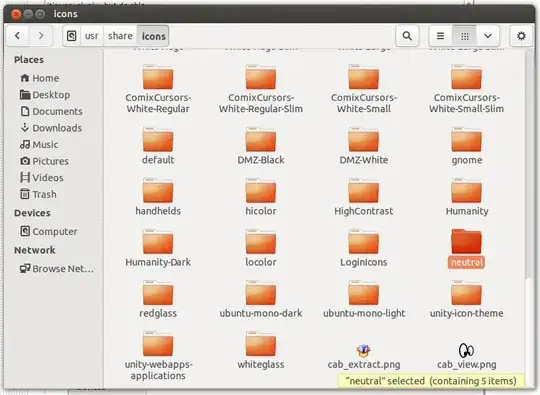Select the whiteglass folder
Viewport: 540px width, 395px height.
(x=261, y=350)
